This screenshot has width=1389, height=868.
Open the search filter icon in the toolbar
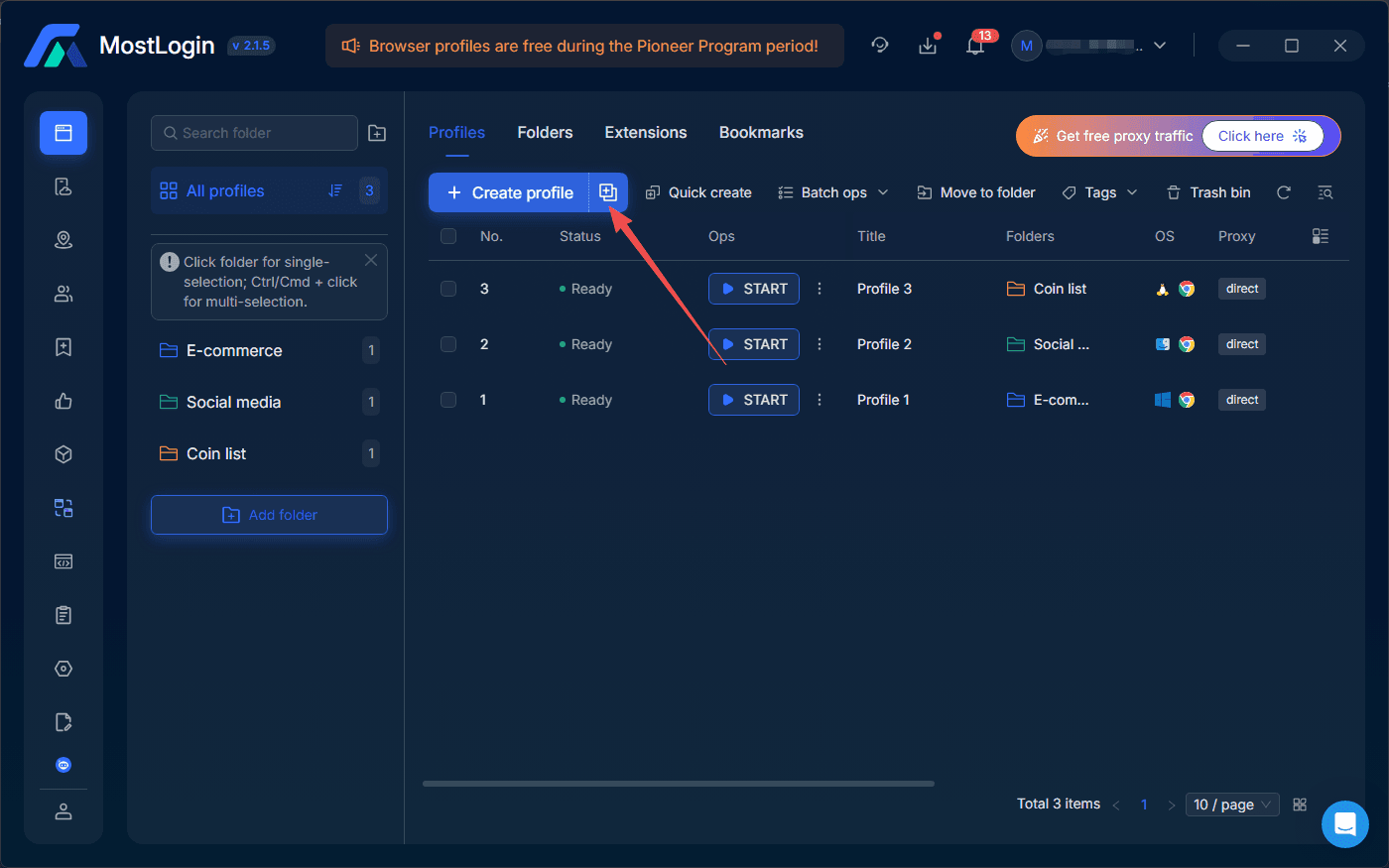1326,192
